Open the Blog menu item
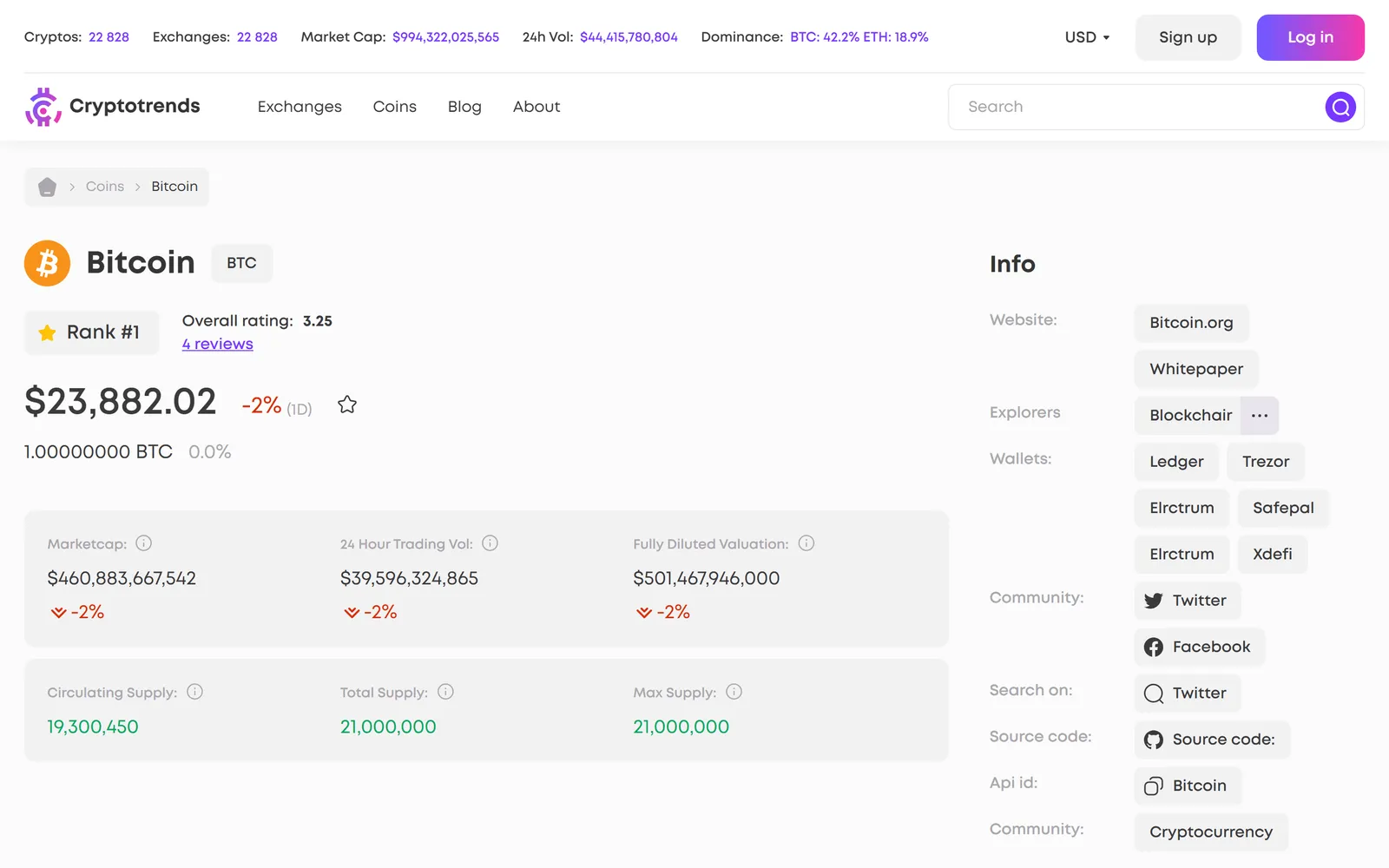1389x868 pixels. point(464,107)
